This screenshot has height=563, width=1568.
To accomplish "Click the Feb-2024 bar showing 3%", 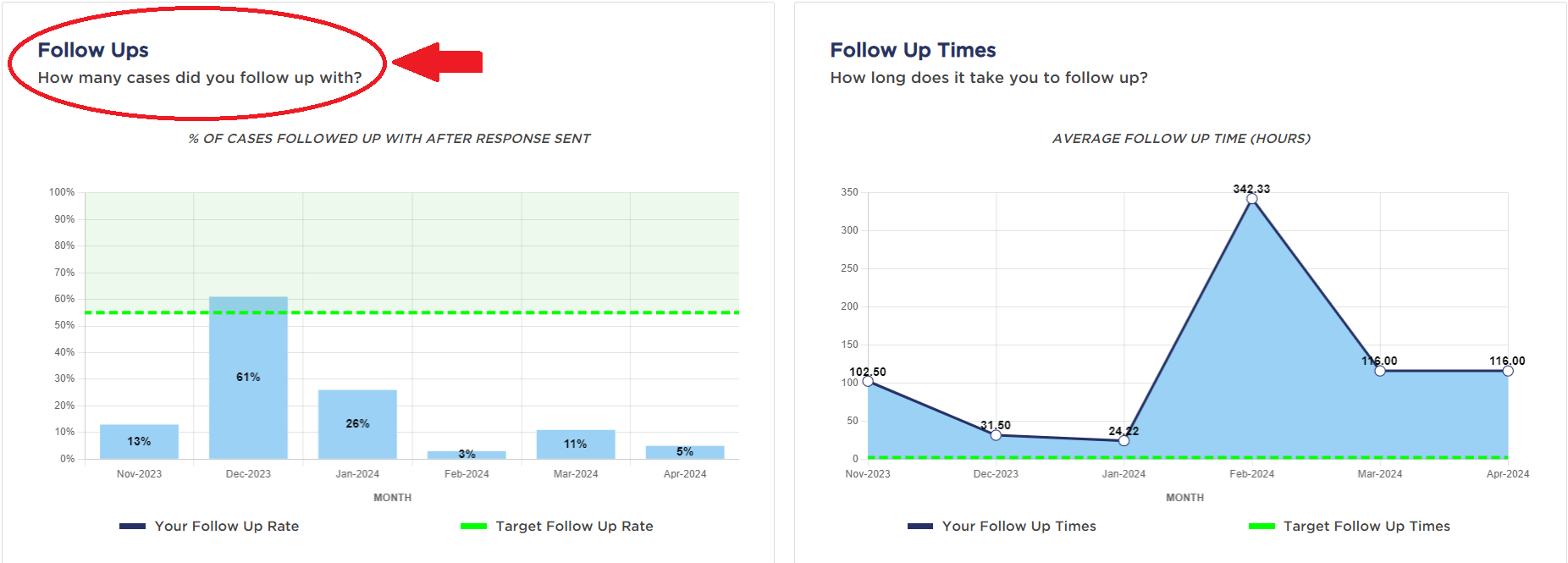I will coord(467,455).
